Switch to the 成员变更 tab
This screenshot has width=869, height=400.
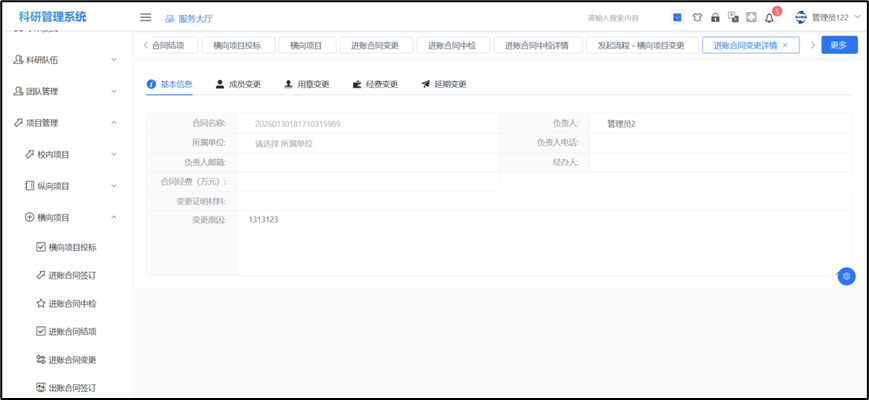238,84
